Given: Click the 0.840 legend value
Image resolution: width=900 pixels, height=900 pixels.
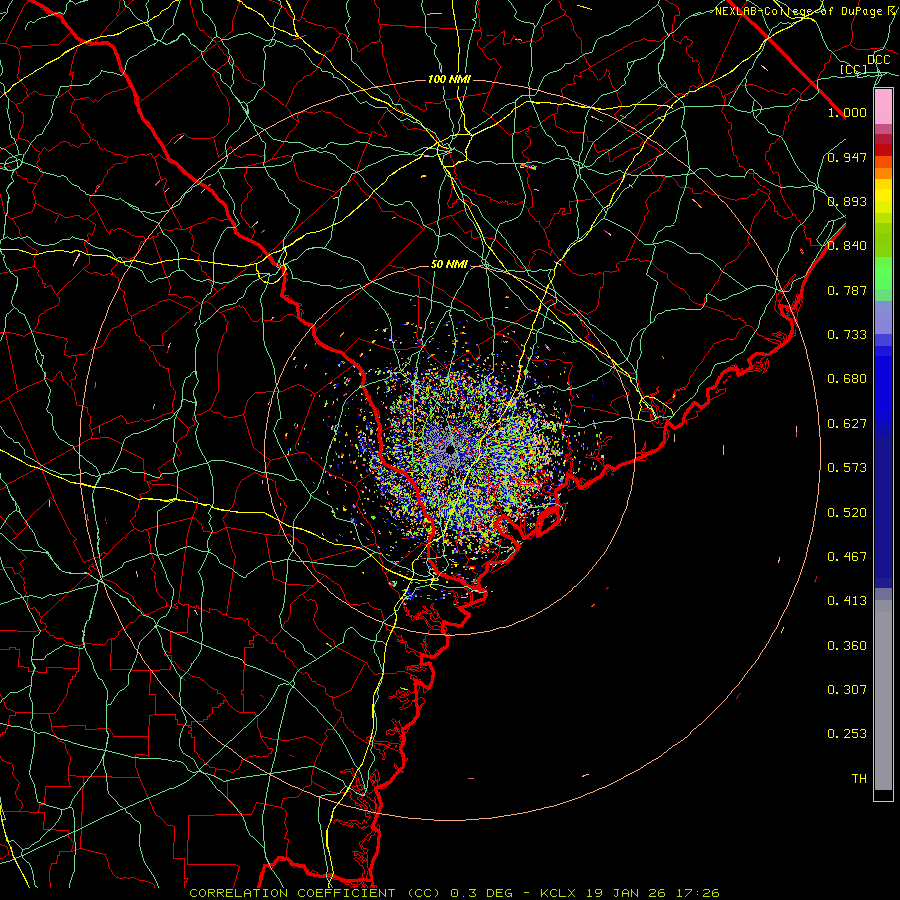Looking at the screenshot, I should pos(847,246).
